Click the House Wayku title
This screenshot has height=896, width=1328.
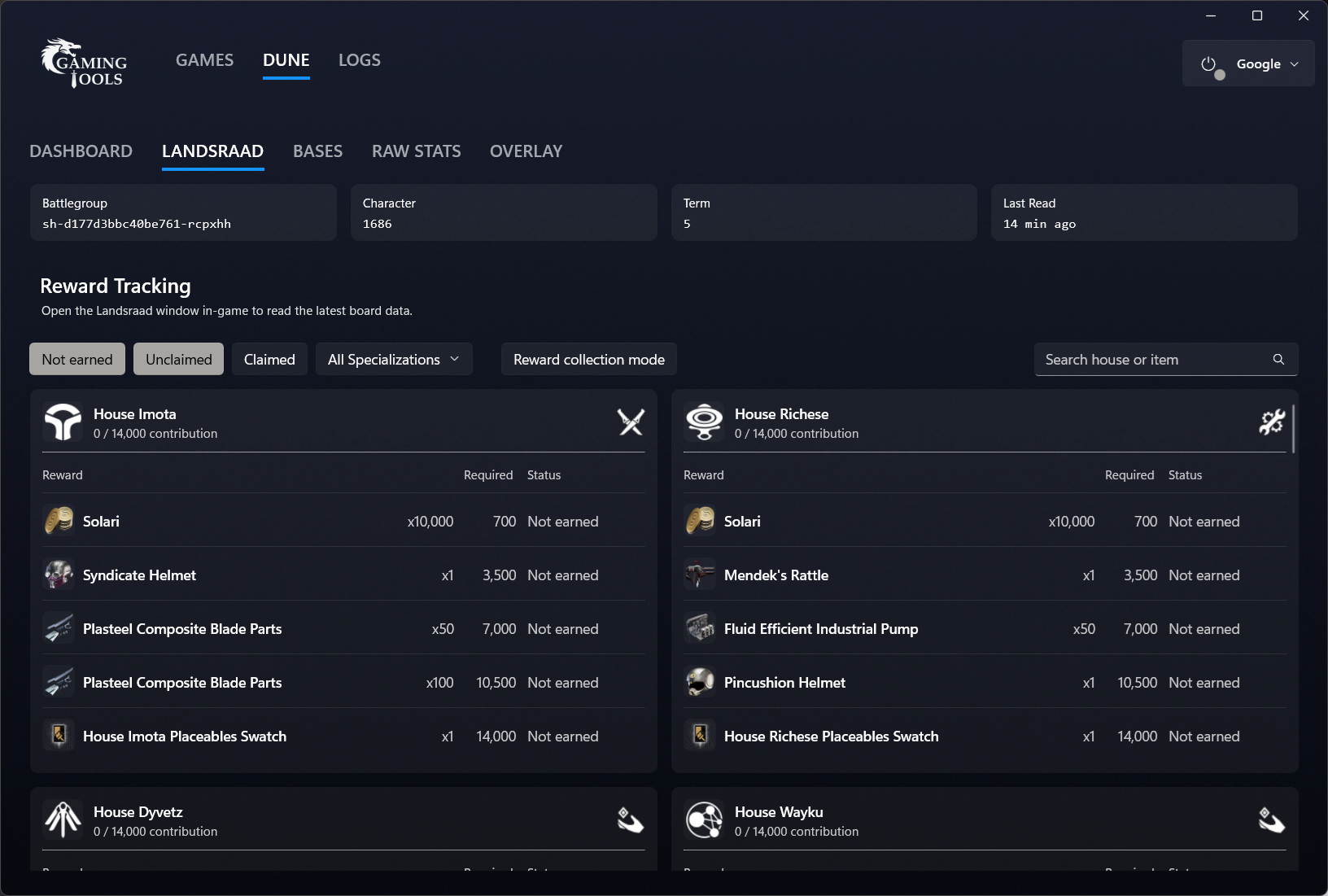coord(779,812)
